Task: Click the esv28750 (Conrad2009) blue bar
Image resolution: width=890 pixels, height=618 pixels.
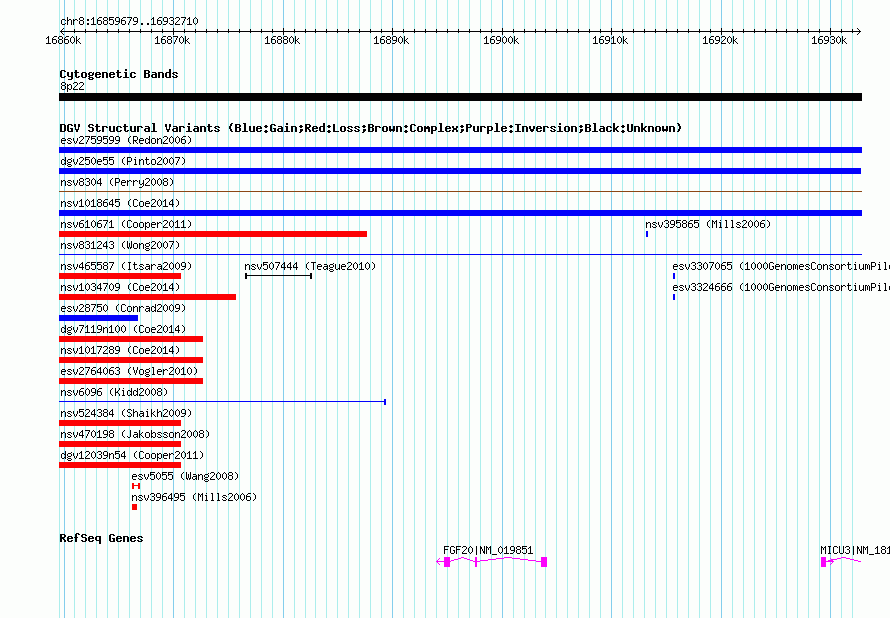Action: (98, 318)
